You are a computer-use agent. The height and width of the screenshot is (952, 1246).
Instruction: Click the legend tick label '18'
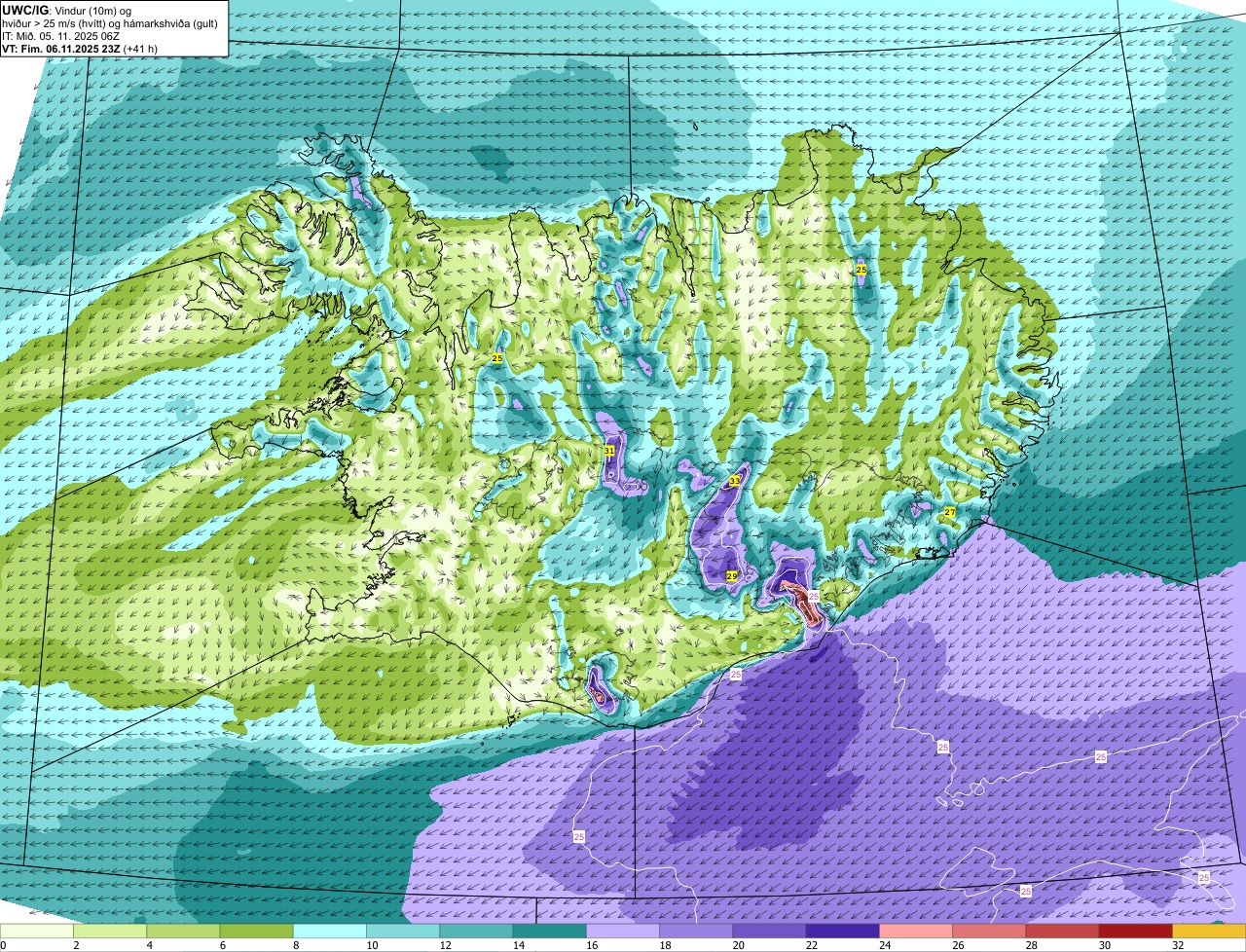click(665, 945)
